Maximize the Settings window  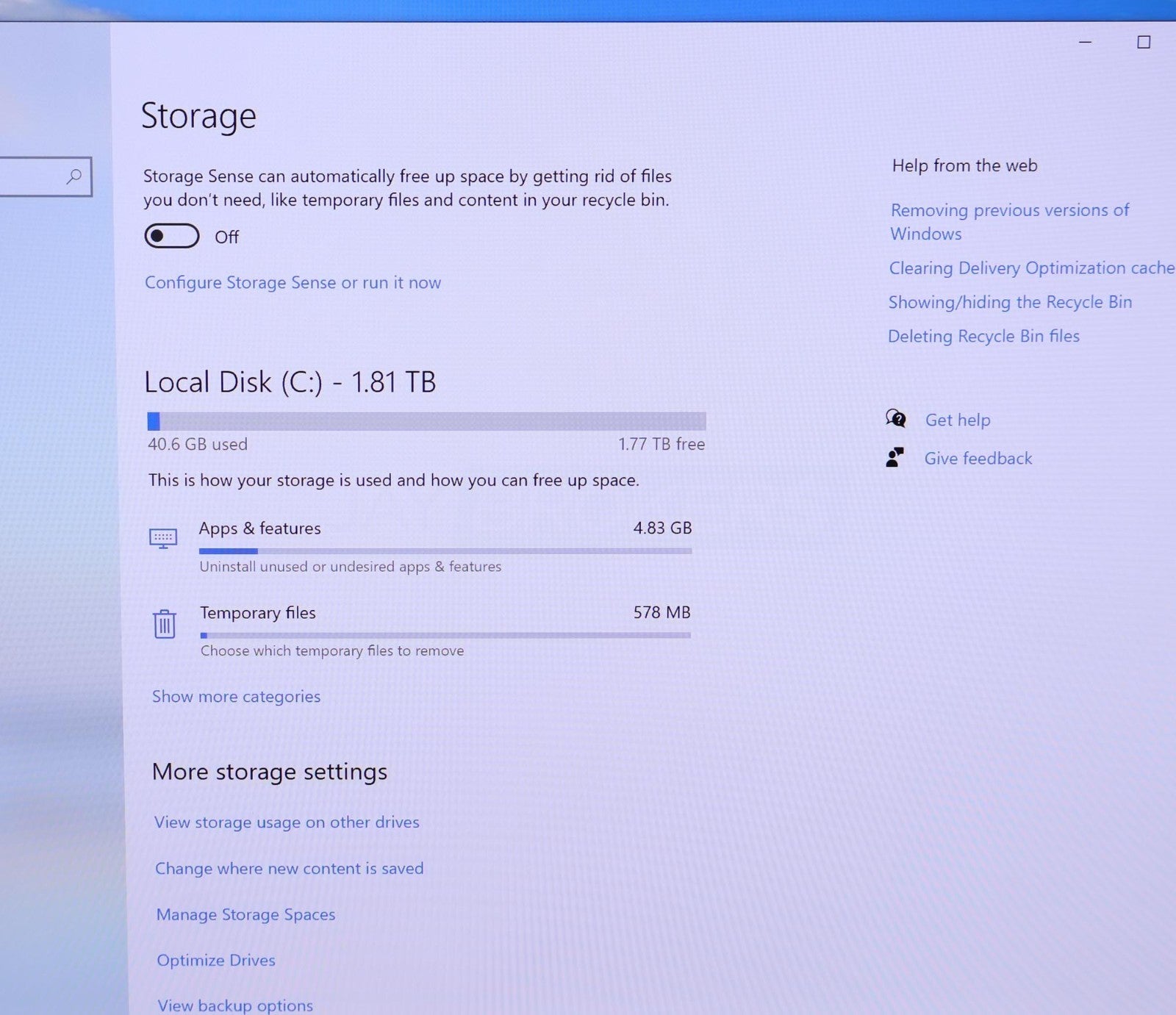click(1144, 43)
